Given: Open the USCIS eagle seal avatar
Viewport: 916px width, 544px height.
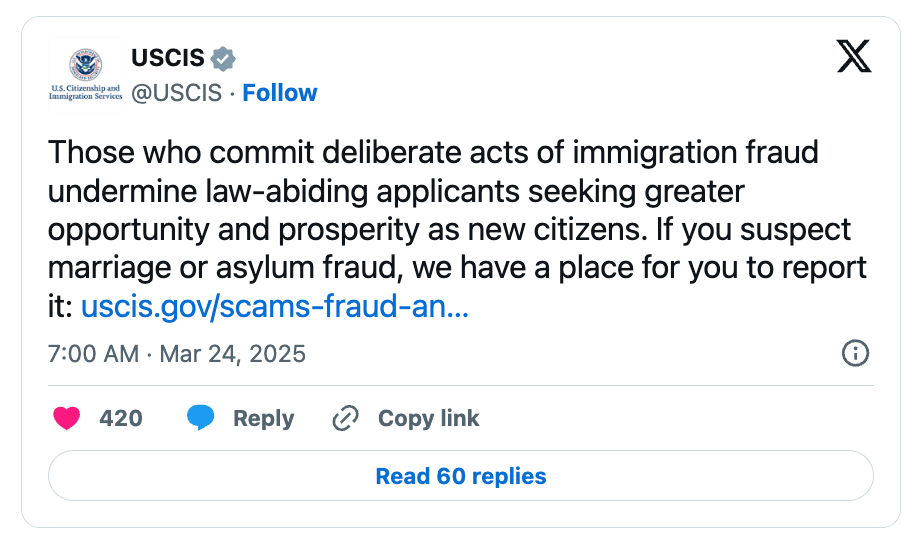Looking at the screenshot, I should 85,64.
